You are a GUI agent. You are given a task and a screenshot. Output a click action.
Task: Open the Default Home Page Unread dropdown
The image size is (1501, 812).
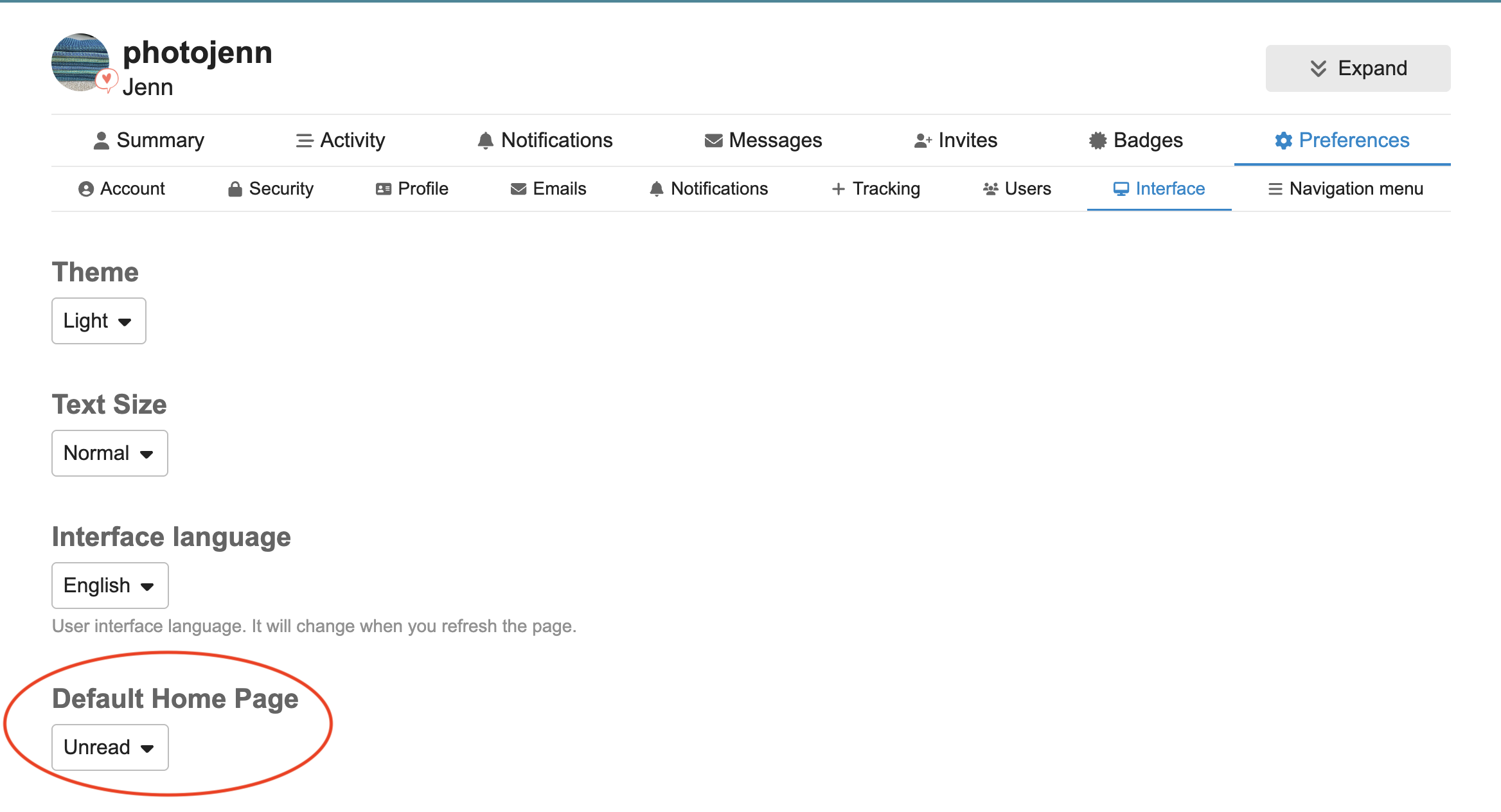click(110, 747)
